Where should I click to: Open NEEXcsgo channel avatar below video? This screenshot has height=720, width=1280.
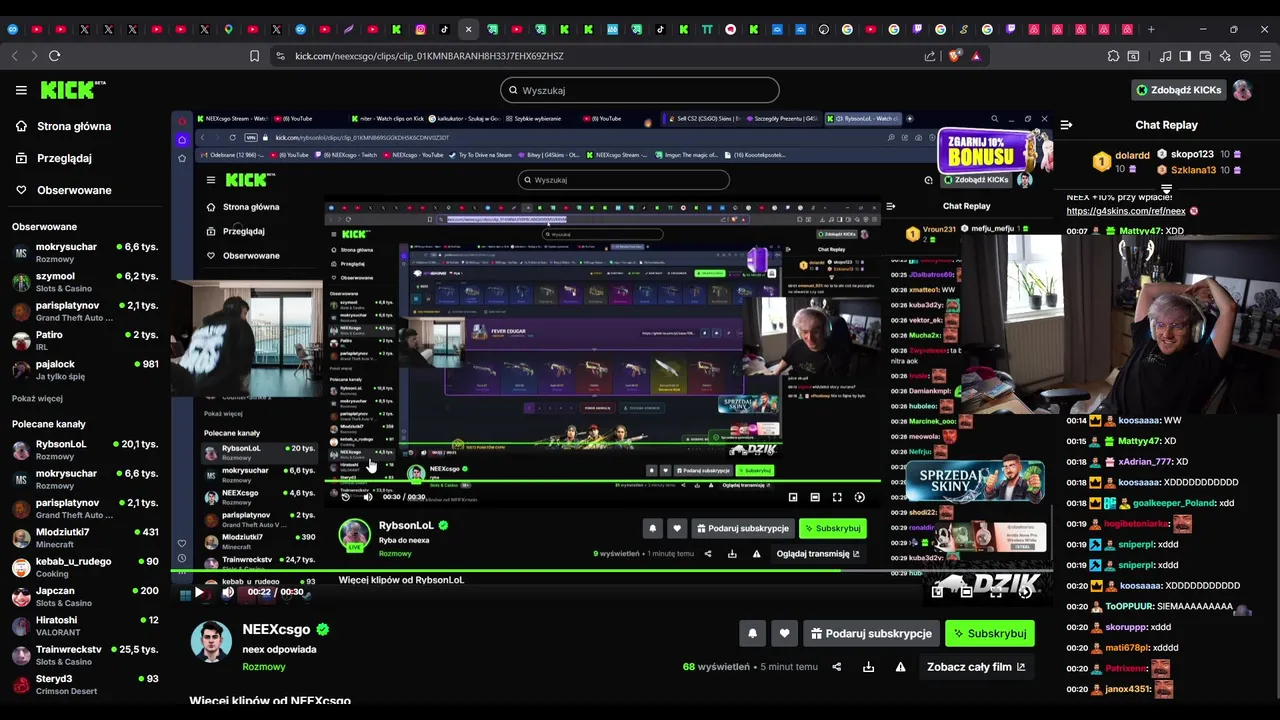211,642
